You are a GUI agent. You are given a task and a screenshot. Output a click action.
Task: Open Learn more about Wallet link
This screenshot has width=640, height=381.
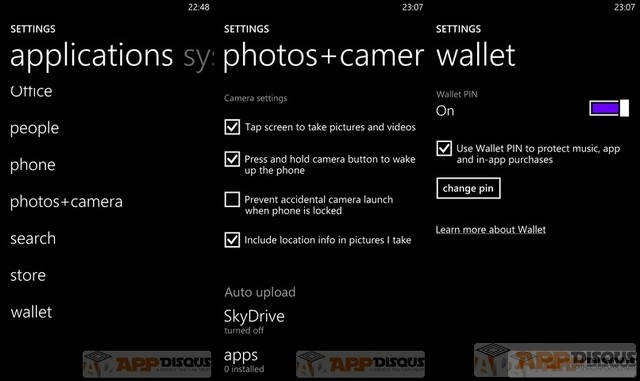(491, 230)
